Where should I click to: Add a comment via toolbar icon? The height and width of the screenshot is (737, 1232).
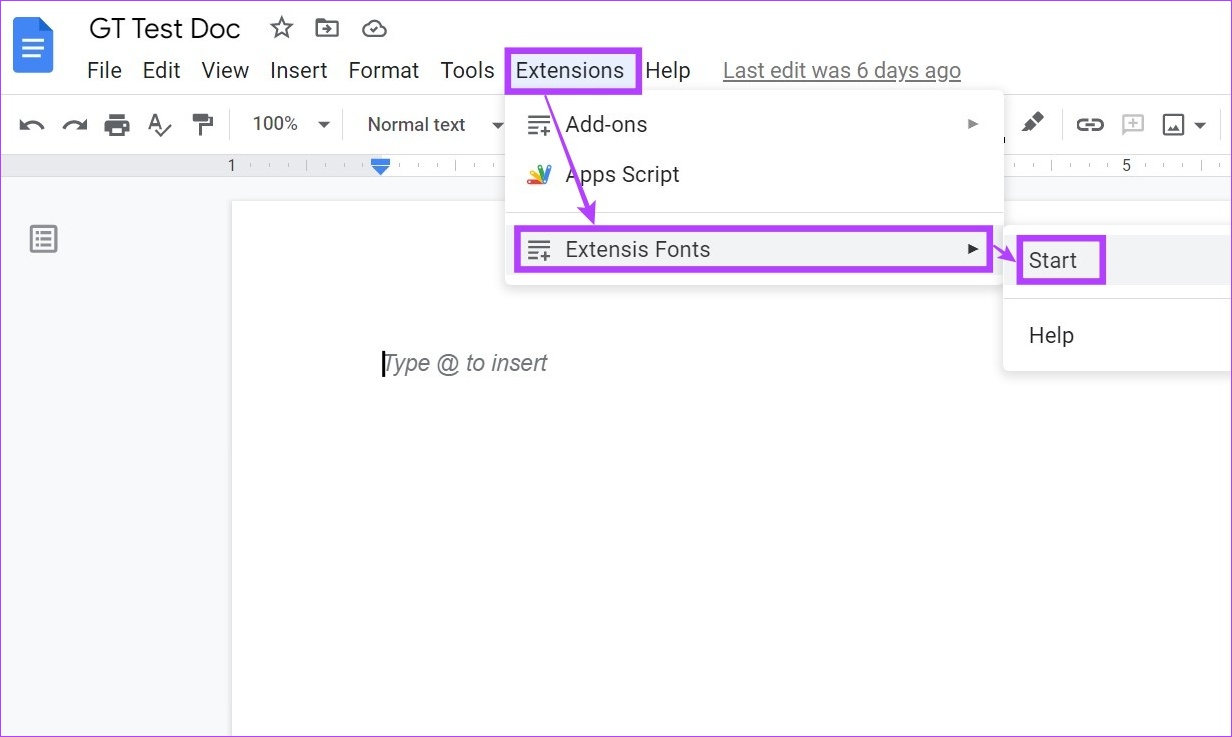pyautogui.click(x=1132, y=125)
